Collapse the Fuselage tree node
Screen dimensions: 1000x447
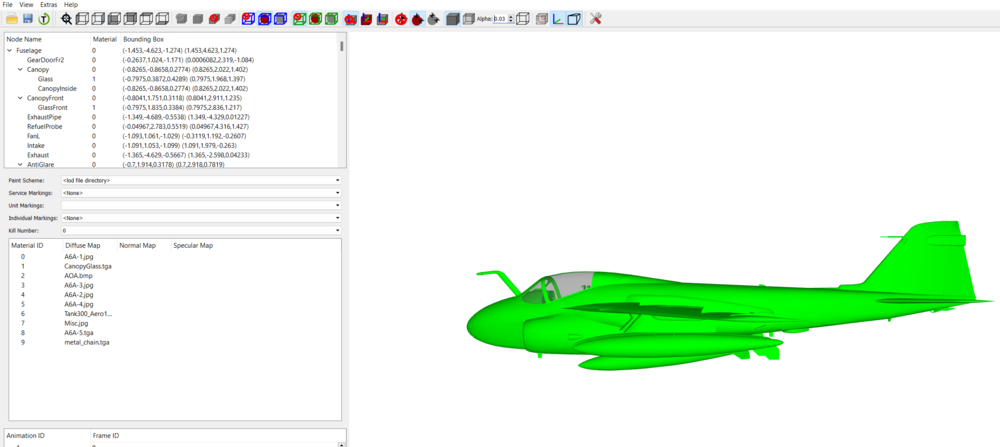9,50
